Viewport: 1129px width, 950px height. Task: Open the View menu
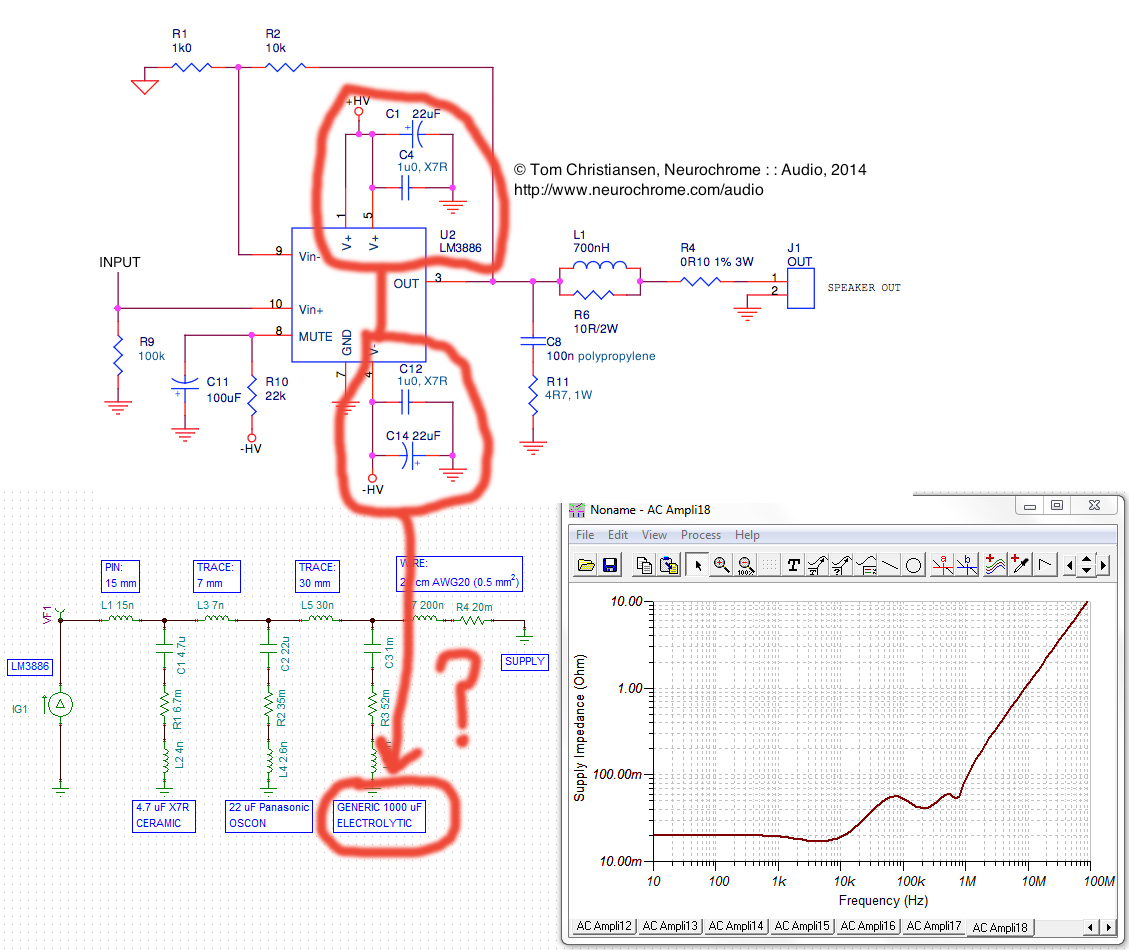654,535
